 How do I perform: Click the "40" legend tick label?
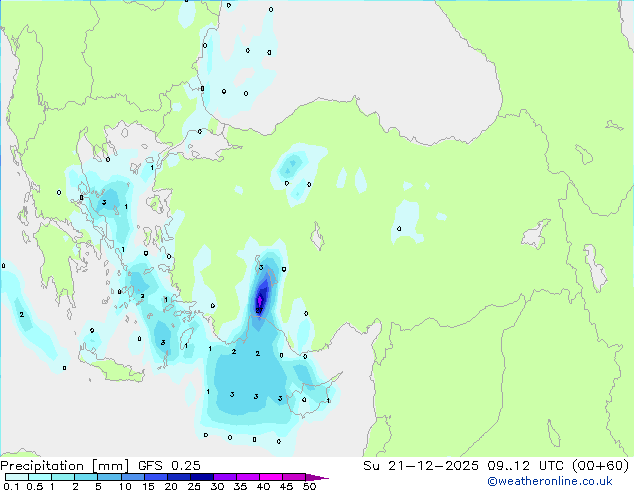tap(263, 486)
